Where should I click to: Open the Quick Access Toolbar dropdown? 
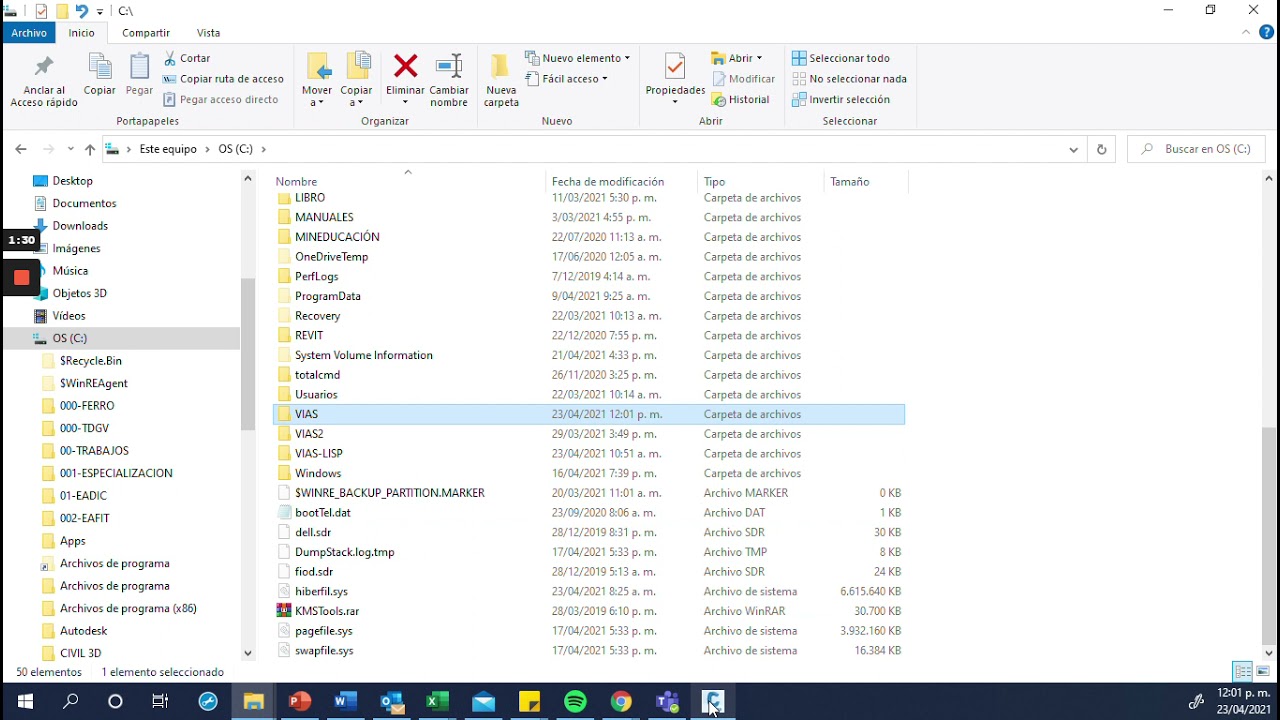click(x=100, y=11)
